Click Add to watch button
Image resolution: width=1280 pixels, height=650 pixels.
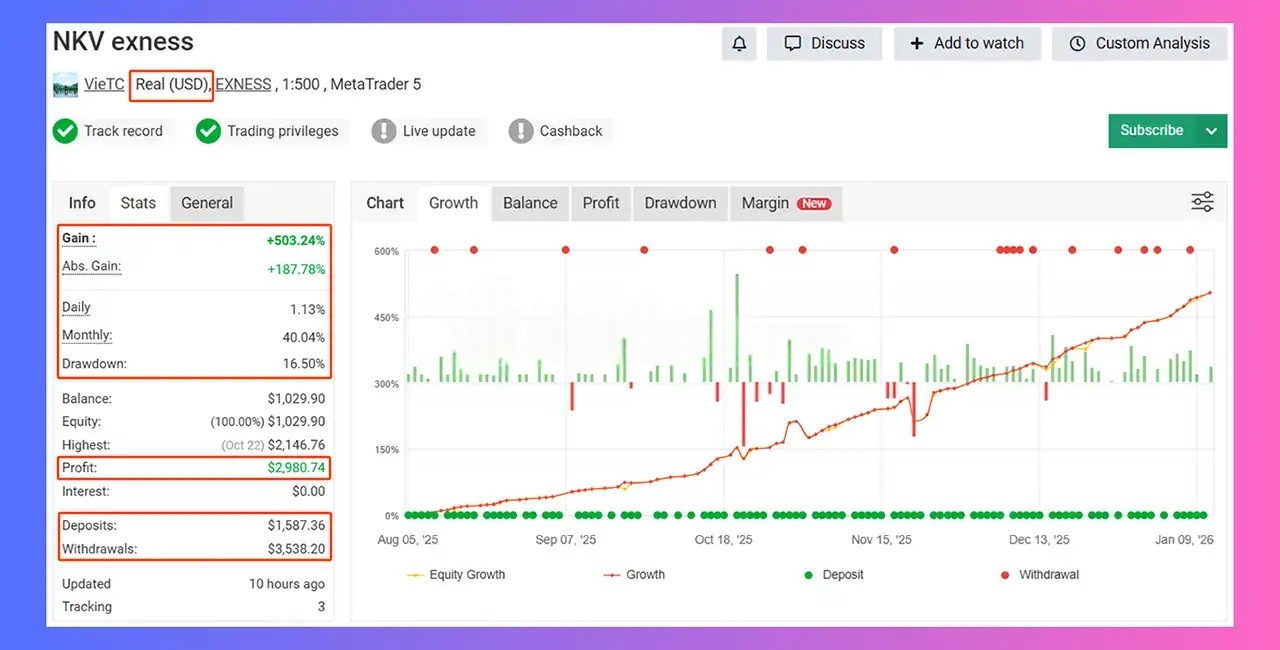pos(967,43)
